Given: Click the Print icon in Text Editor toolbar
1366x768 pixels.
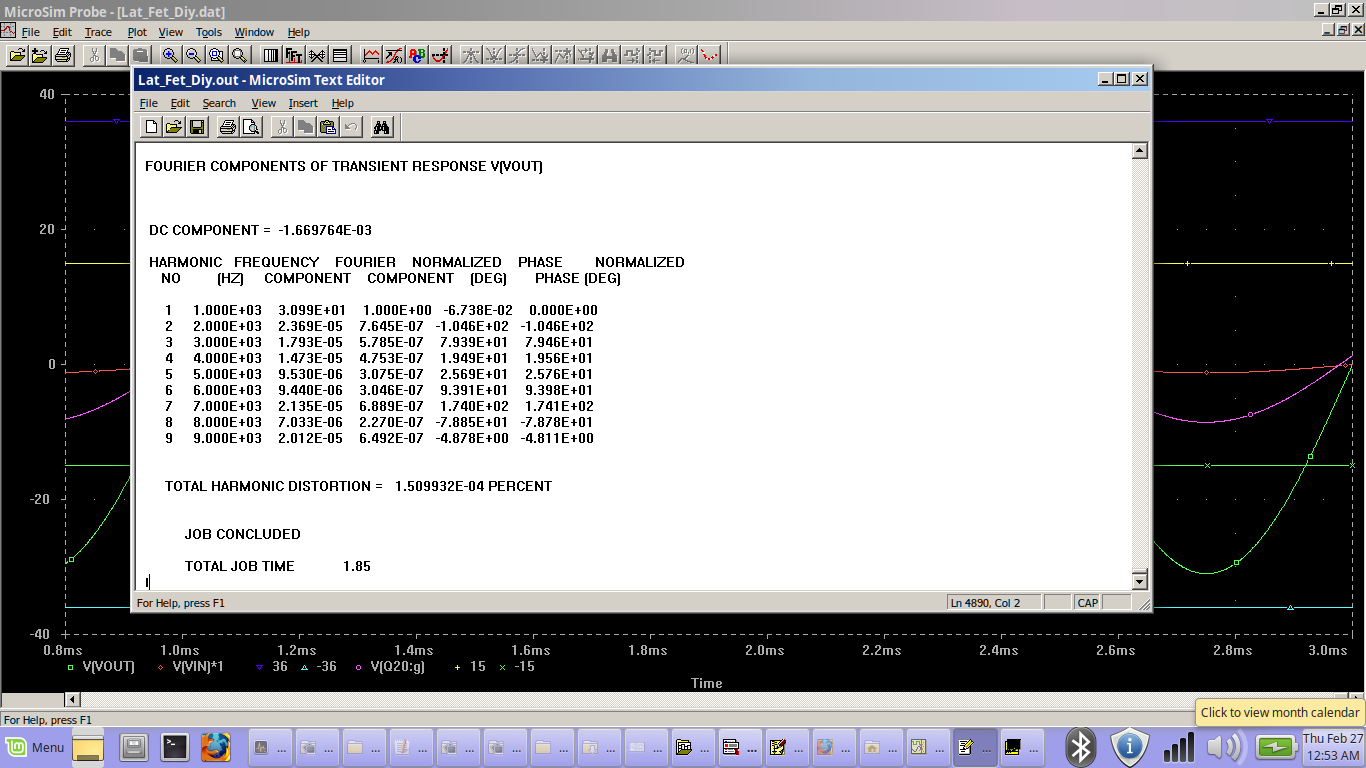Looking at the screenshot, I should 228,127.
